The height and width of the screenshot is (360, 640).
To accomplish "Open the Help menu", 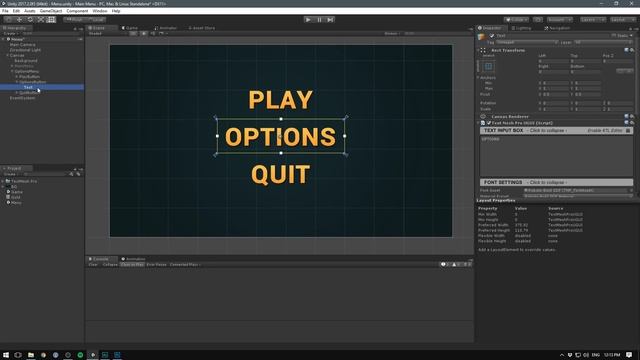I will 116,11.
